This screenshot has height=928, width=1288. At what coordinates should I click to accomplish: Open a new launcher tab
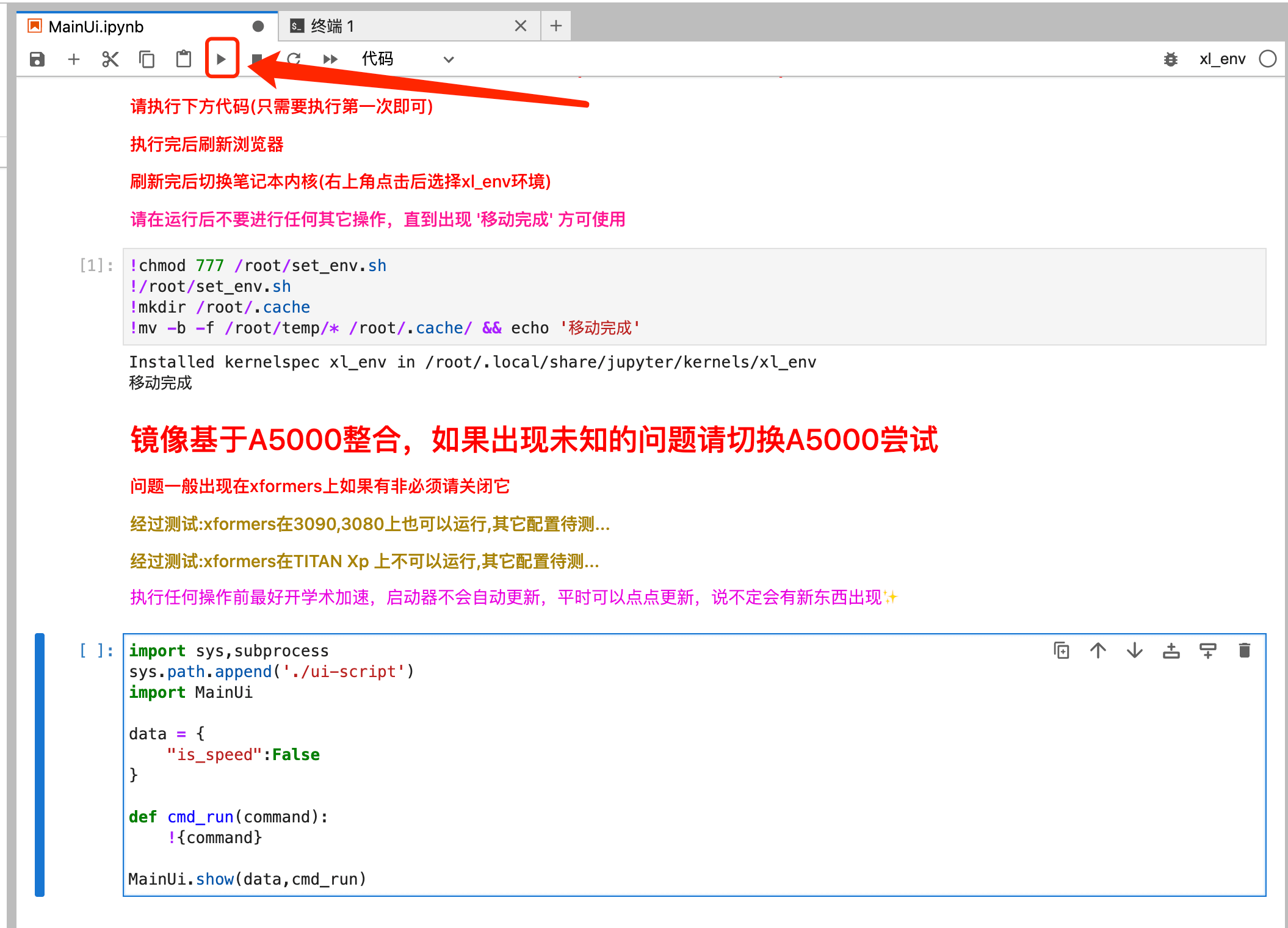pyautogui.click(x=556, y=26)
